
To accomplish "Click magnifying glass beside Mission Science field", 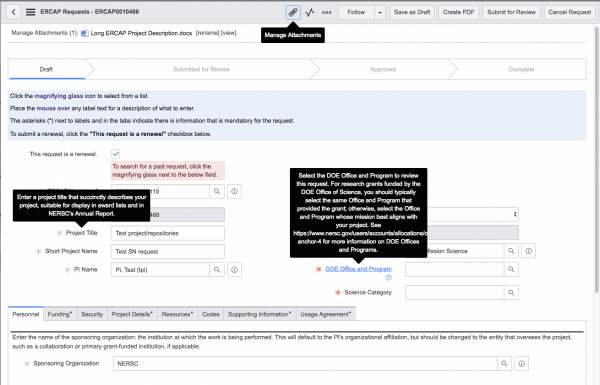I will 511,251.
